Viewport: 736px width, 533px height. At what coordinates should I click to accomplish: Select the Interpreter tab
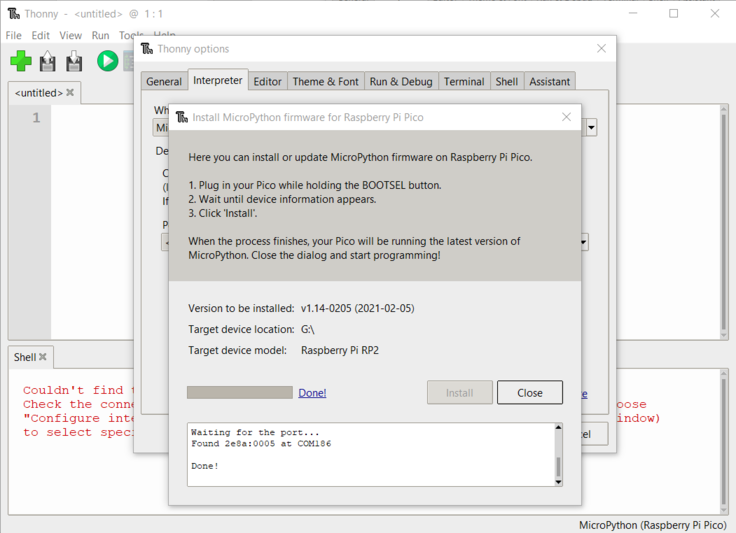218,80
